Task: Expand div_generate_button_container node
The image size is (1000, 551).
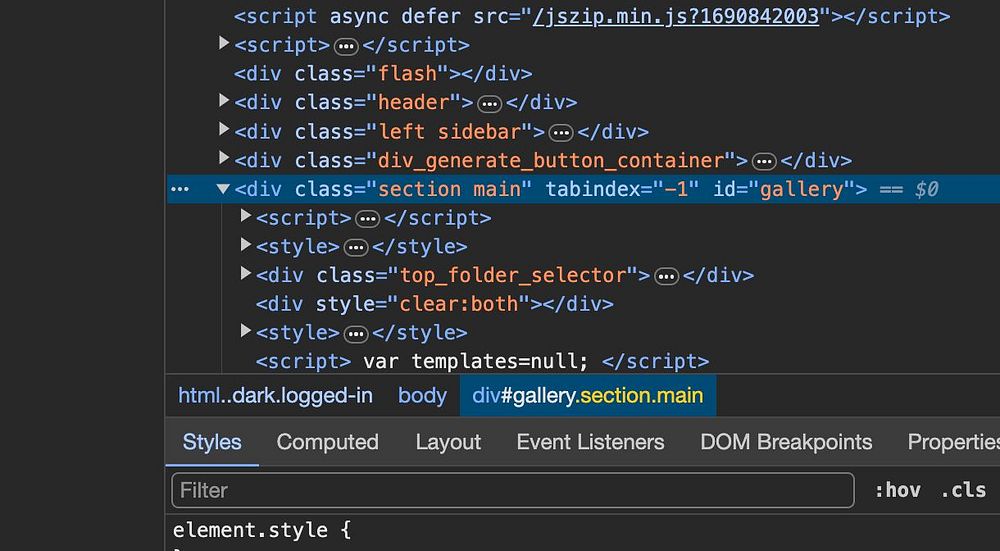Action: 224,158
